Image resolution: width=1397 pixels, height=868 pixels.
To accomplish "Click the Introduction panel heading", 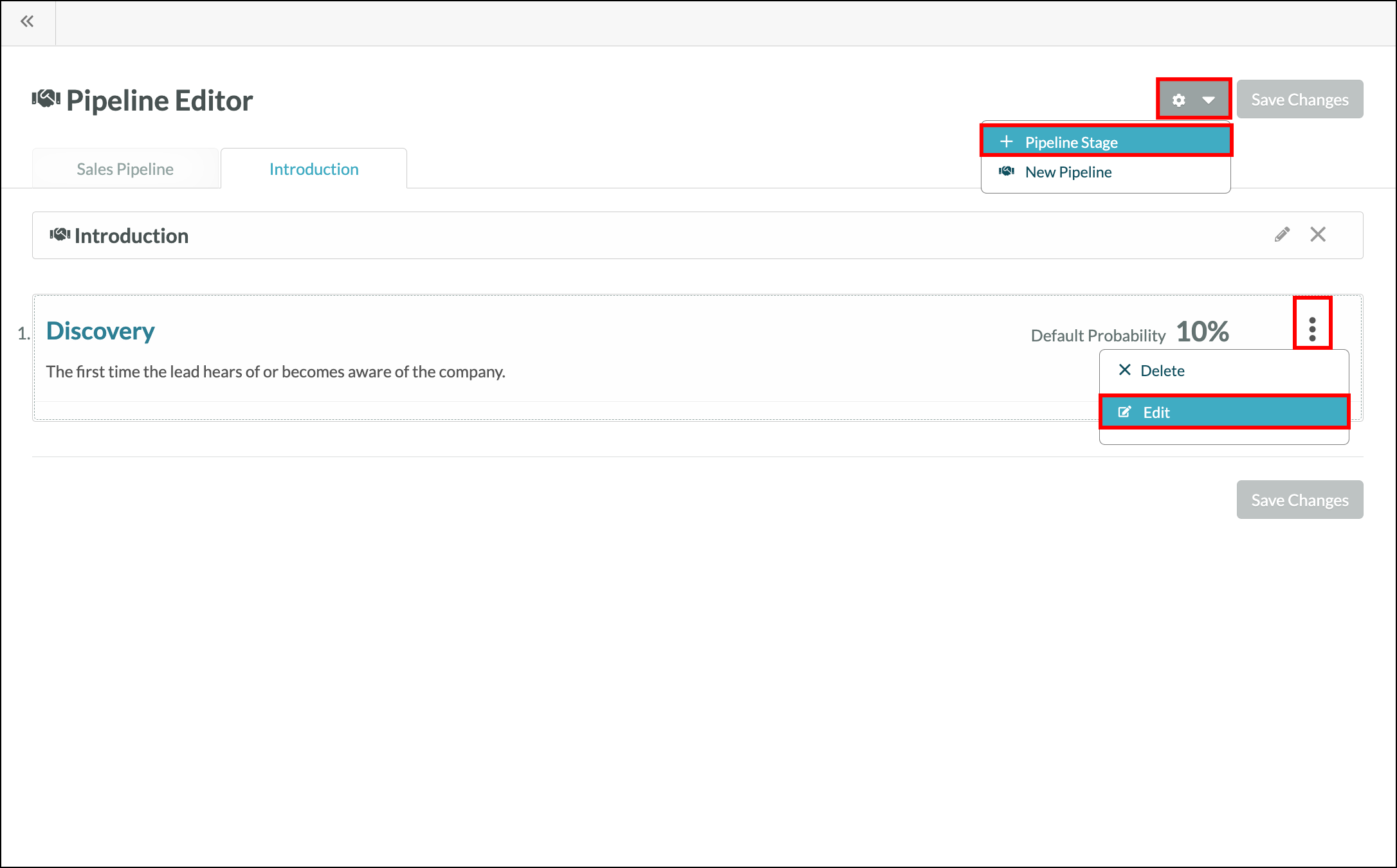I will pyautogui.click(x=131, y=236).
